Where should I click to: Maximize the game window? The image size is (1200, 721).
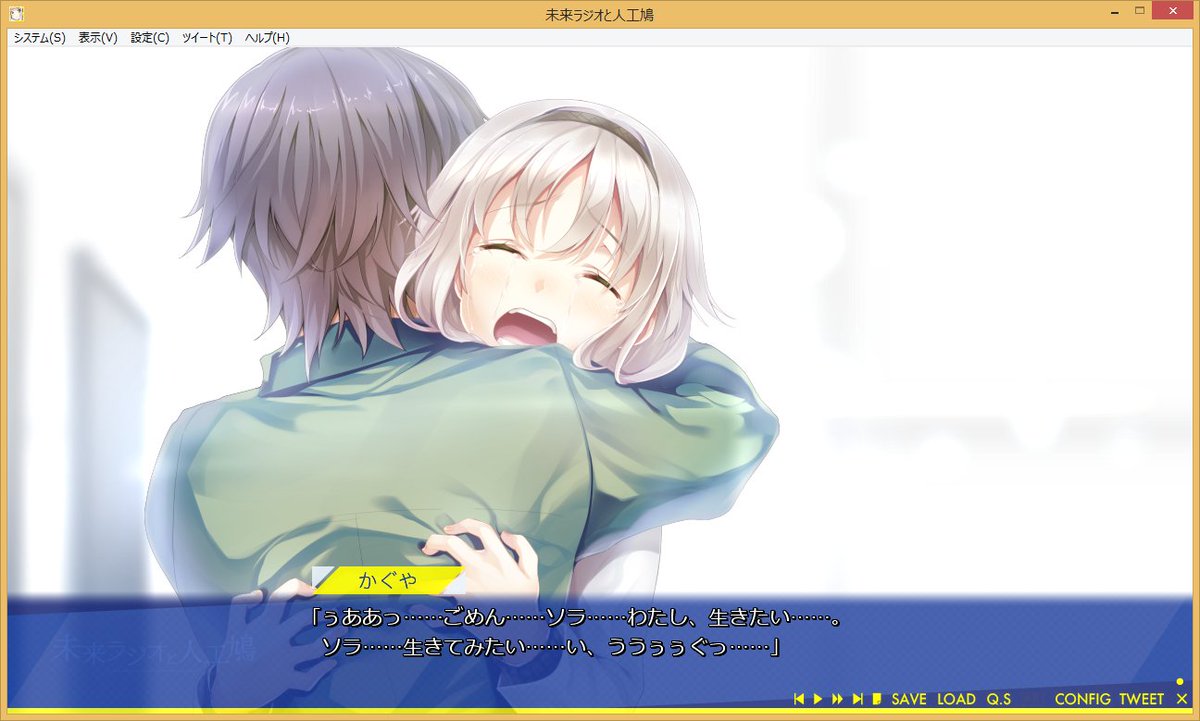coord(1139,11)
